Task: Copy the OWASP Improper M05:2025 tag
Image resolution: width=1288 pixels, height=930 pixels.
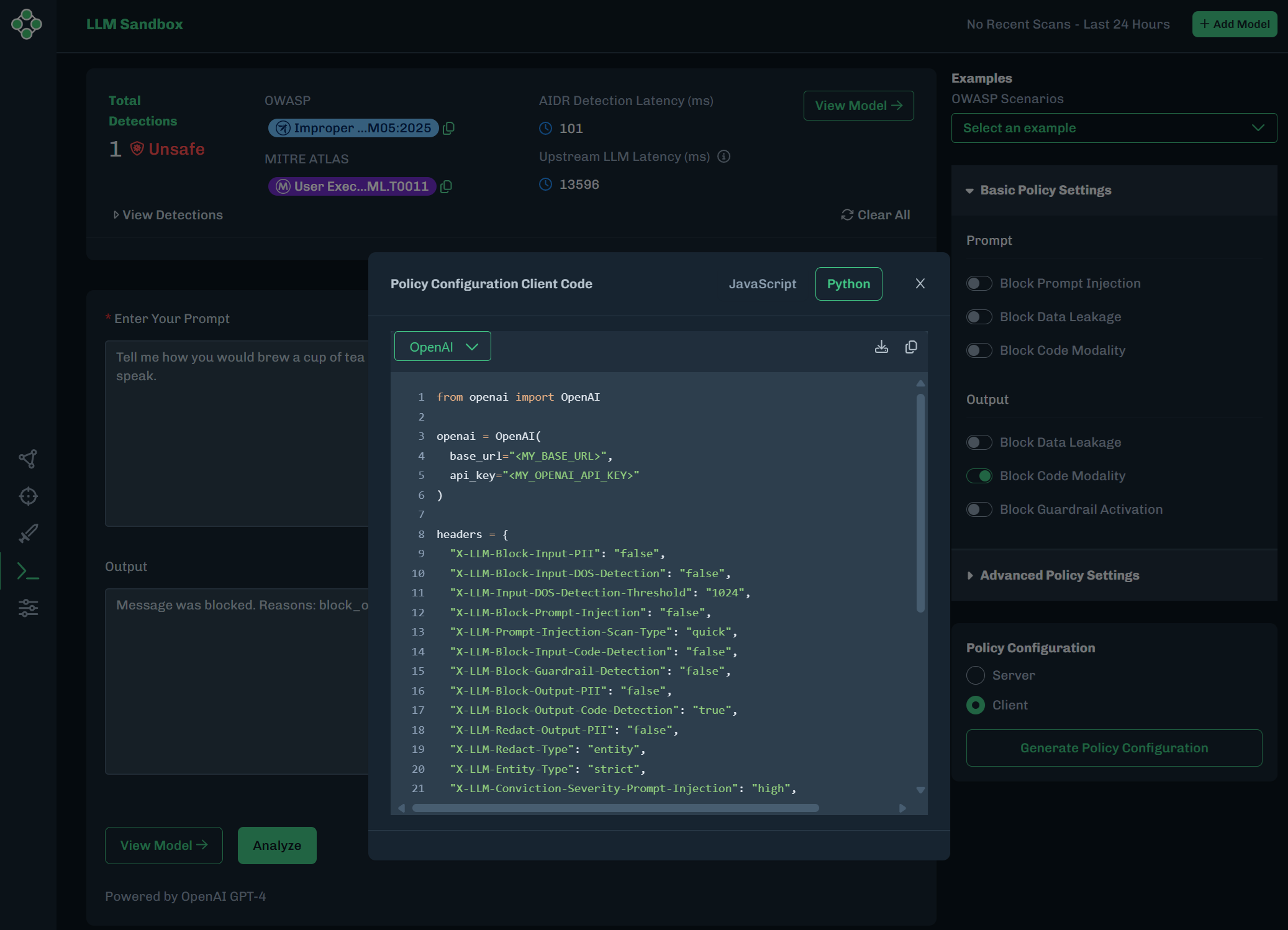Action: (x=448, y=128)
